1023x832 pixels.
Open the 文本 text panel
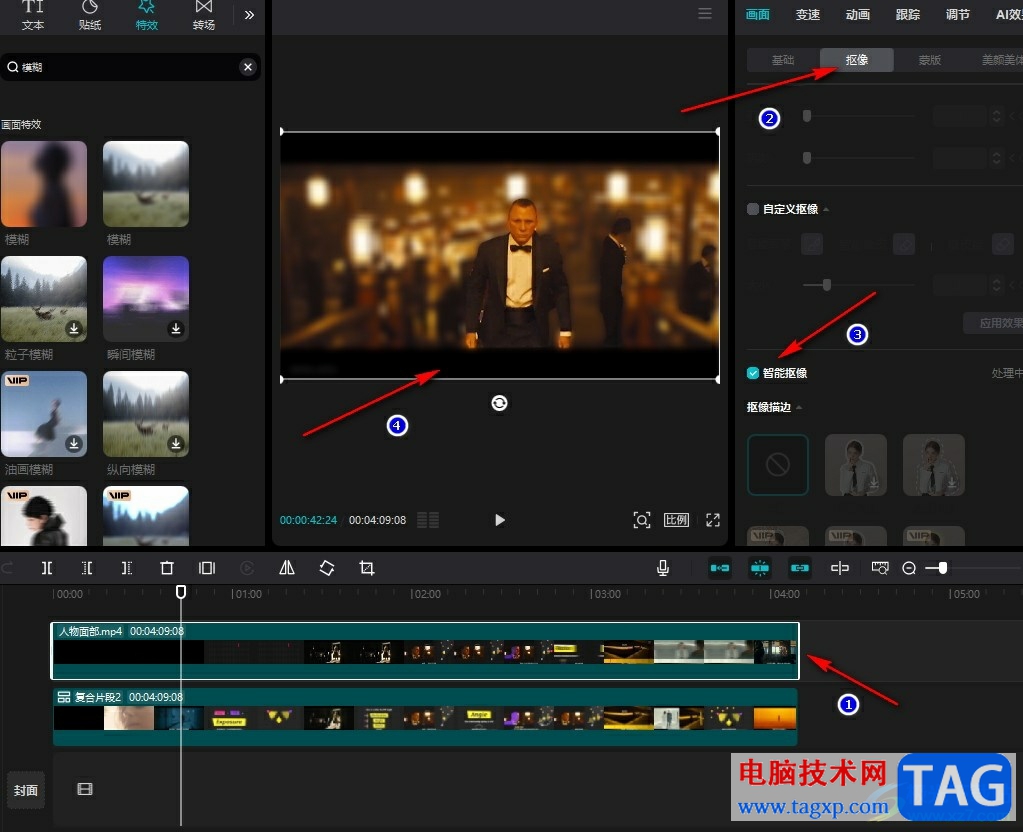tap(33, 16)
